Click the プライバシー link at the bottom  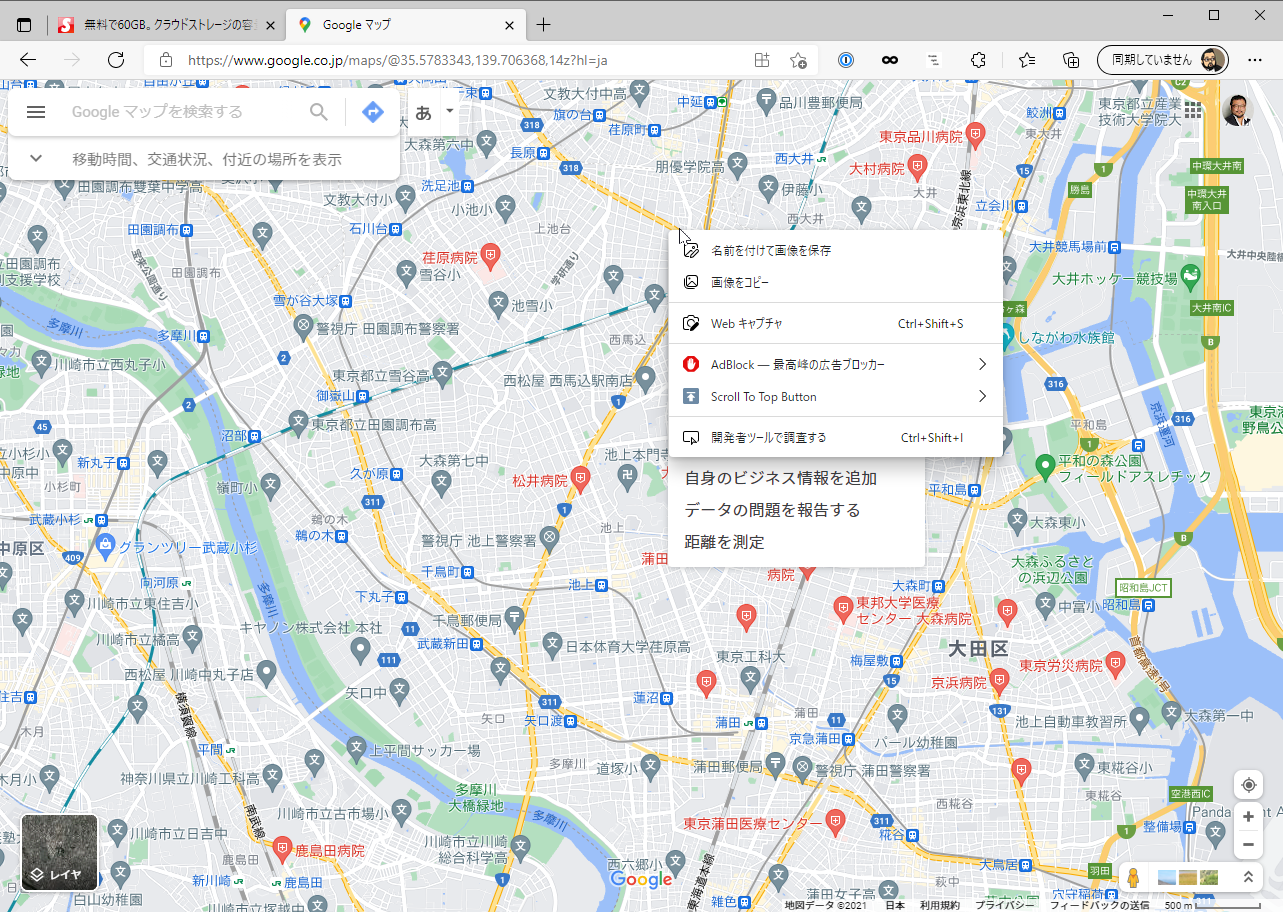pos(1004,905)
